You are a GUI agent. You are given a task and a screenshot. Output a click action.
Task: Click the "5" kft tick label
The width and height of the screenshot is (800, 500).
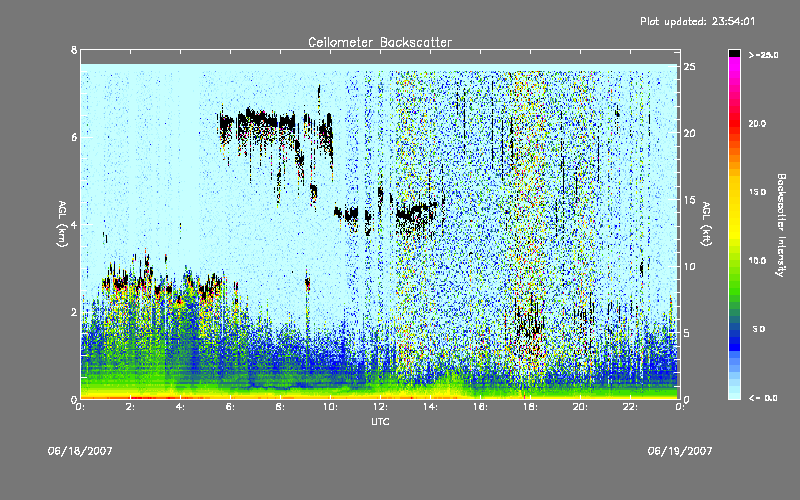tap(687, 333)
